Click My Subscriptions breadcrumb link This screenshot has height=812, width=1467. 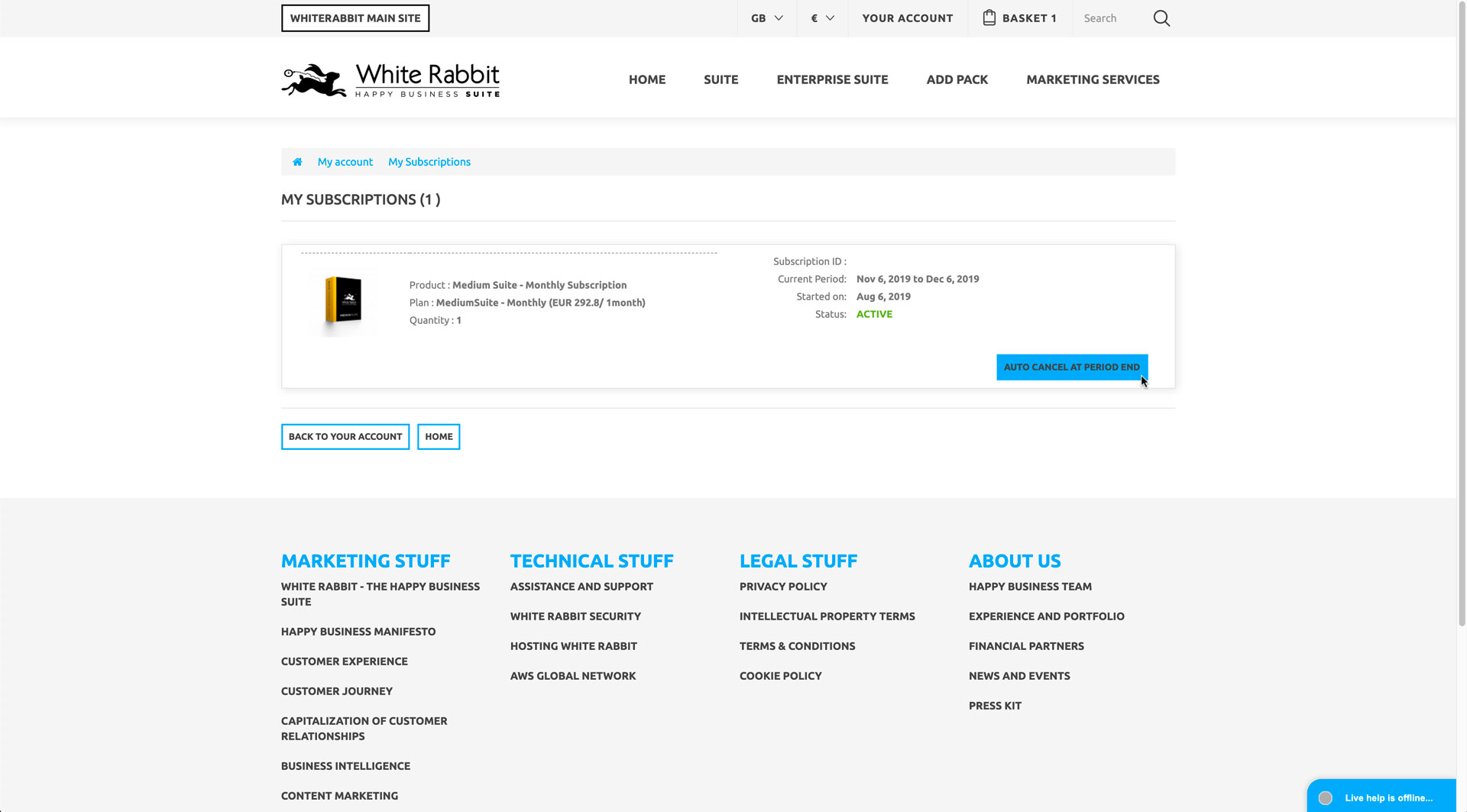click(x=429, y=162)
